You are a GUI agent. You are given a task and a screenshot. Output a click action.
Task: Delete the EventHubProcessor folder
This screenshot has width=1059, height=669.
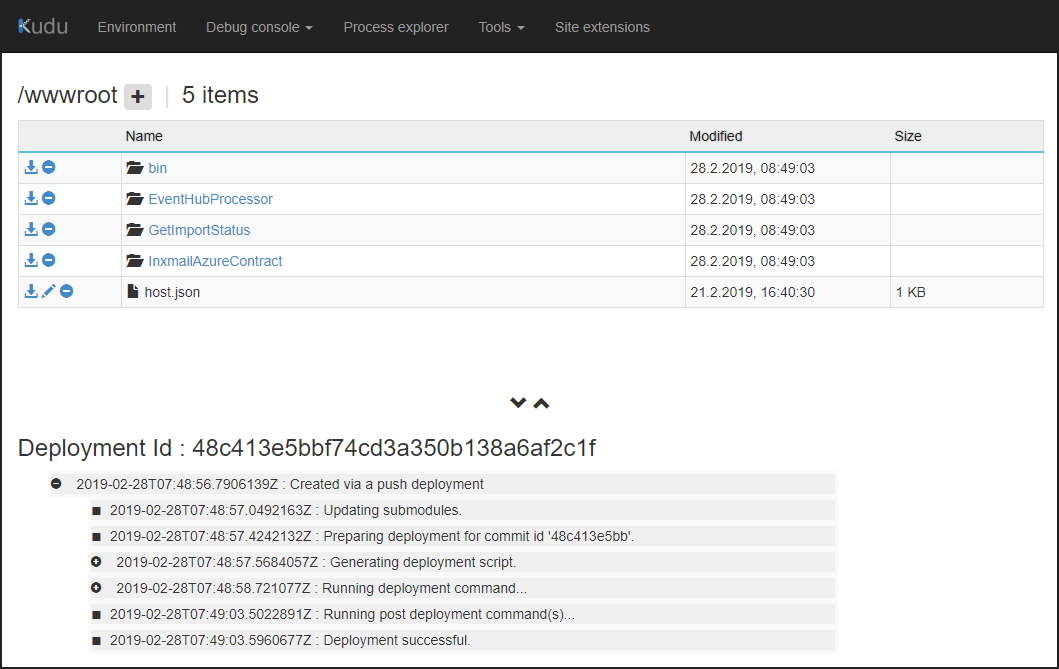tap(49, 198)
